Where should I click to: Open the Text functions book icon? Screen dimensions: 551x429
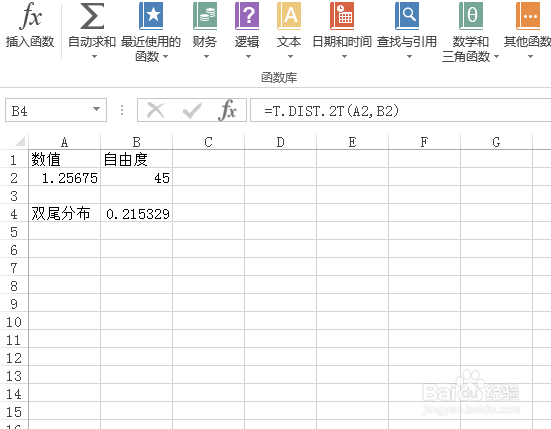[289, 15]
